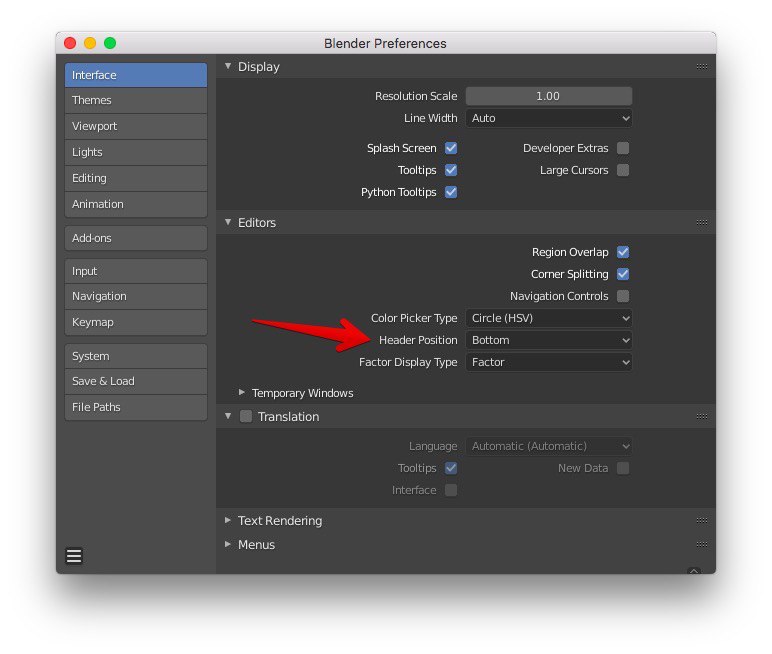Open the Color Picker Type dropdown
The image size is (772, 654).
coord(548,318)
